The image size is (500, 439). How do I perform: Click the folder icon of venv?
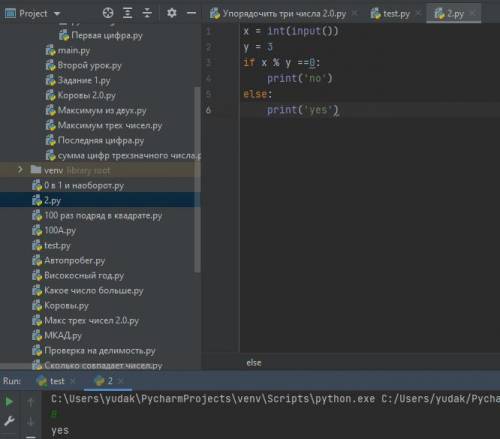click(36, 170)
